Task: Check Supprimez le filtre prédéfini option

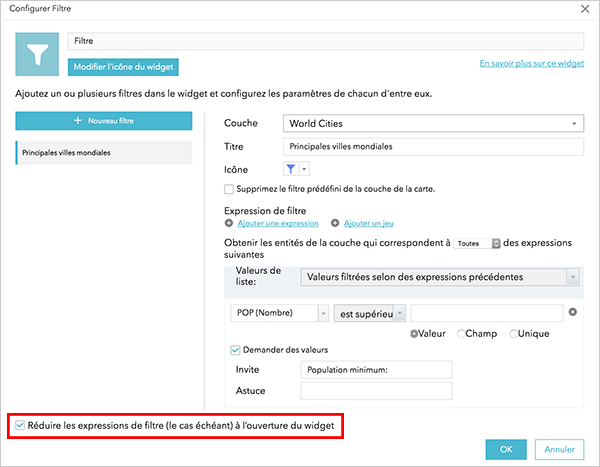Action: pos(229,189)
